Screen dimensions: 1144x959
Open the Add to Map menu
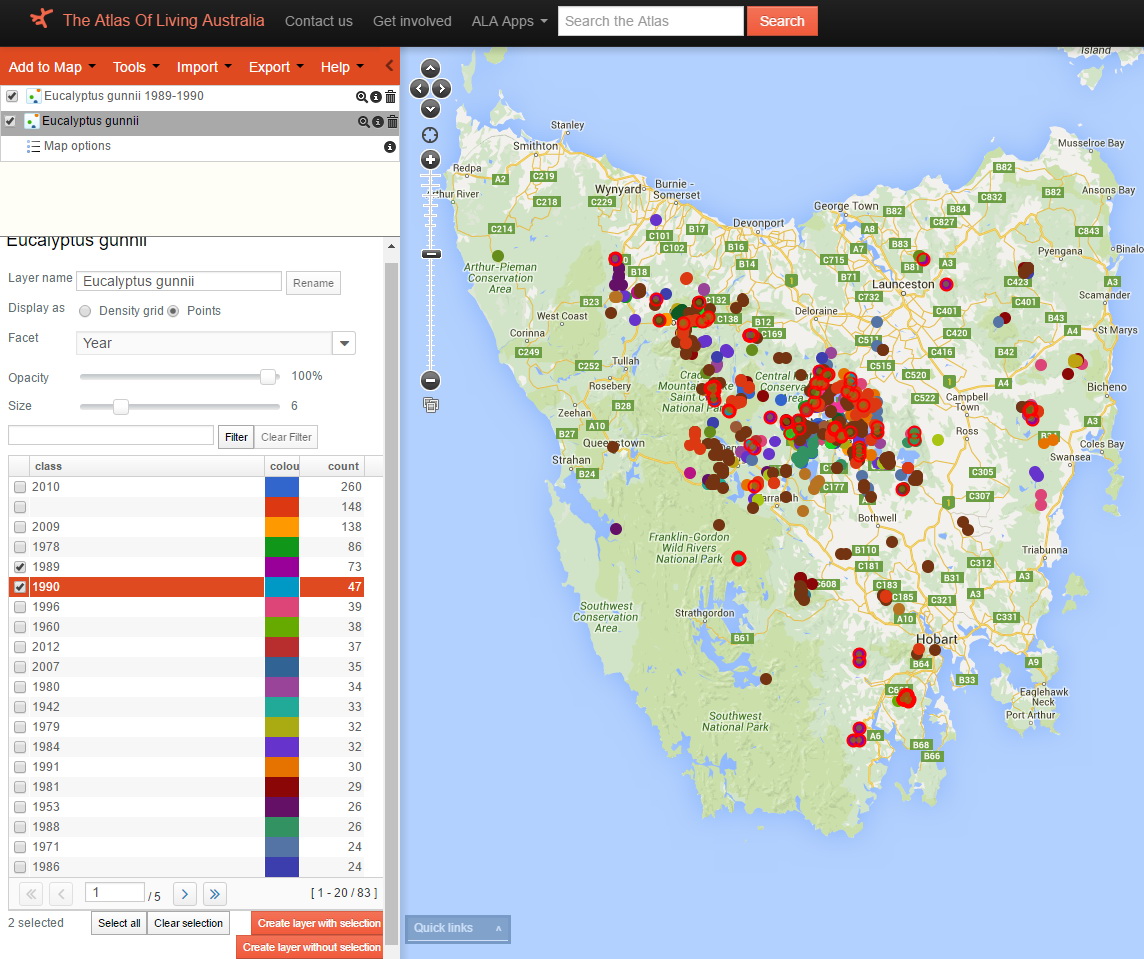point(52,67)
